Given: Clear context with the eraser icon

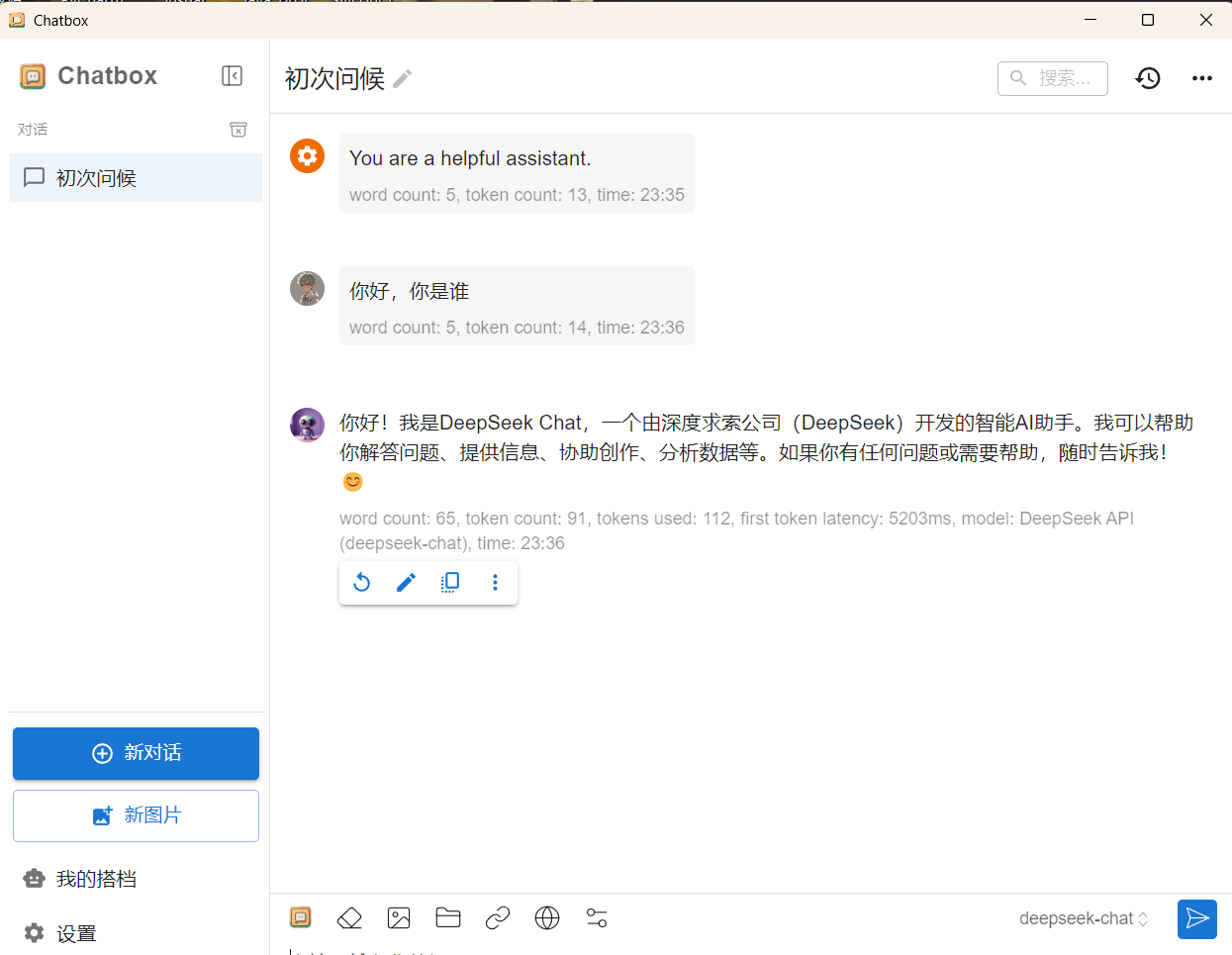Looking at the screenshot, I should [349, 918].
